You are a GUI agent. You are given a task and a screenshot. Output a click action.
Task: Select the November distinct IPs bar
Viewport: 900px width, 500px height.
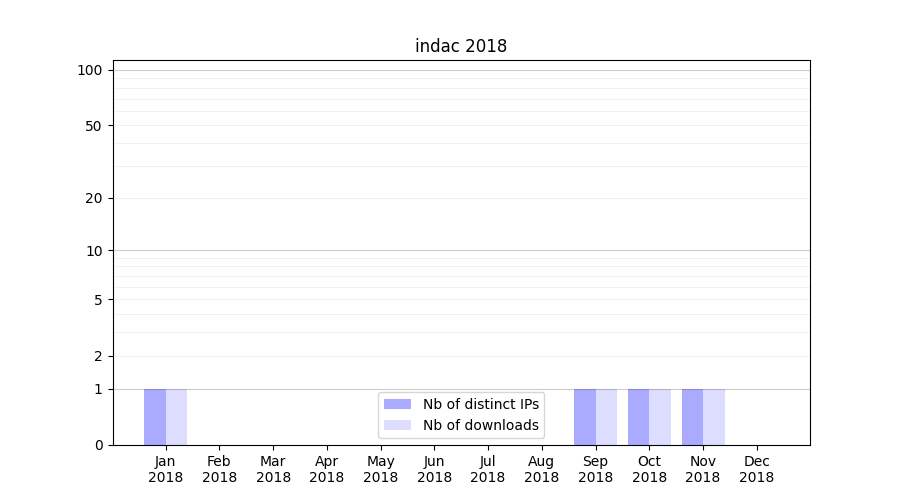click(x=692, y=417)
